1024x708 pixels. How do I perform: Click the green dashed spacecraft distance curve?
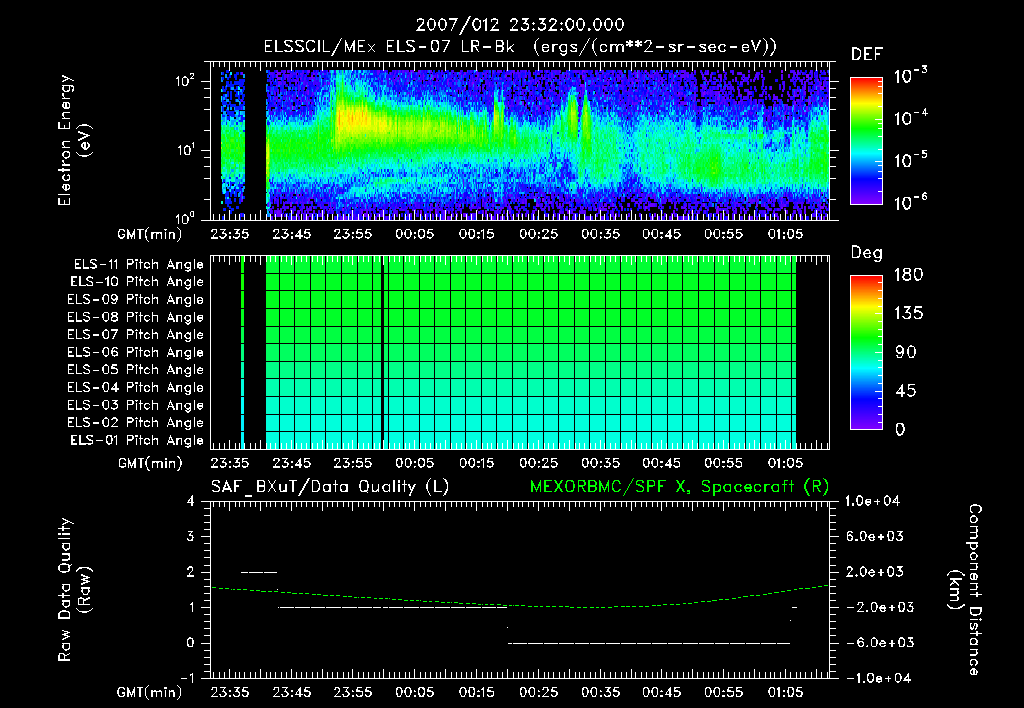[x=519, y=604]
